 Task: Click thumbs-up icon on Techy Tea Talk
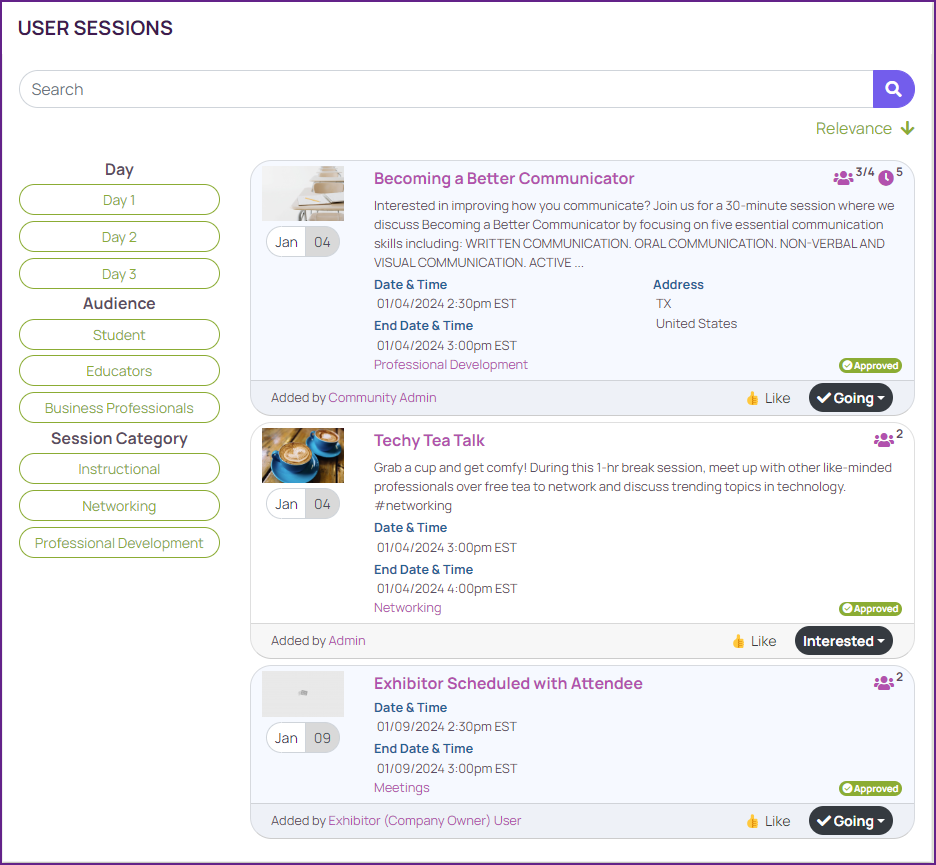738,641
